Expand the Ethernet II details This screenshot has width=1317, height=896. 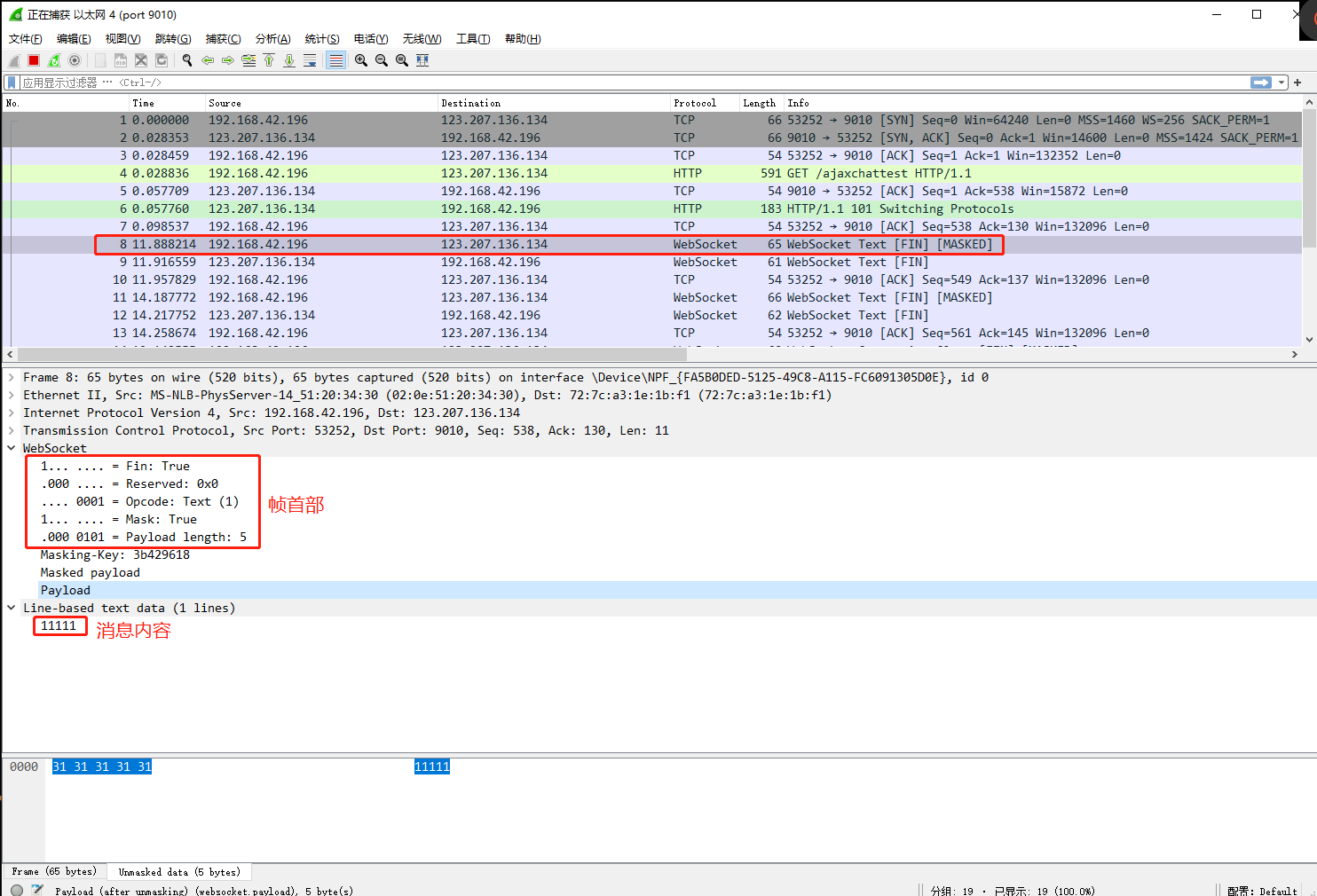[12, 395]
